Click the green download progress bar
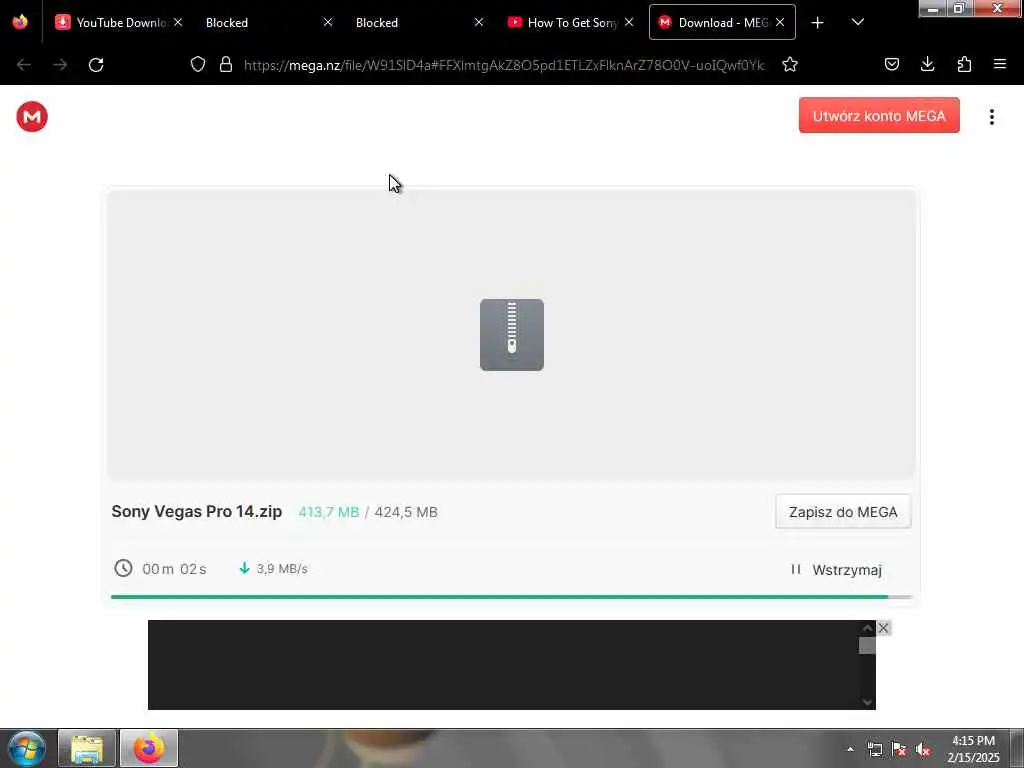The image size is (1024, 768). tap(511, 597)
